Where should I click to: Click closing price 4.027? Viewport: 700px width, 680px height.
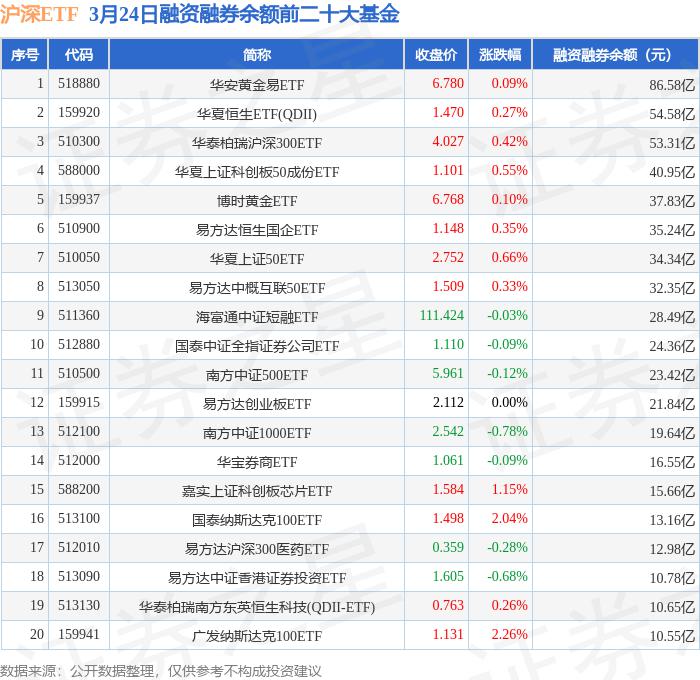pos(448,142)
